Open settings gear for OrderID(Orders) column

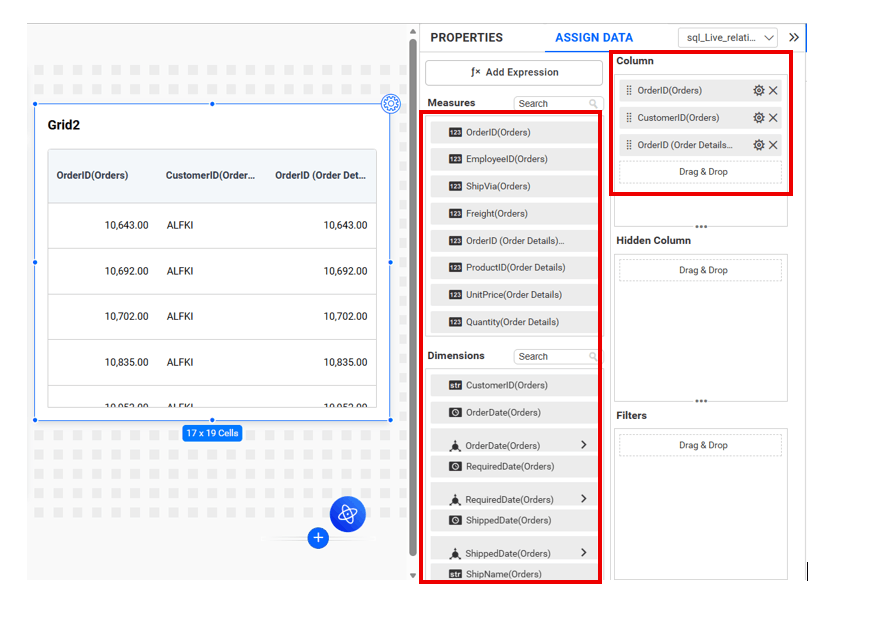(x=758, y=91)
